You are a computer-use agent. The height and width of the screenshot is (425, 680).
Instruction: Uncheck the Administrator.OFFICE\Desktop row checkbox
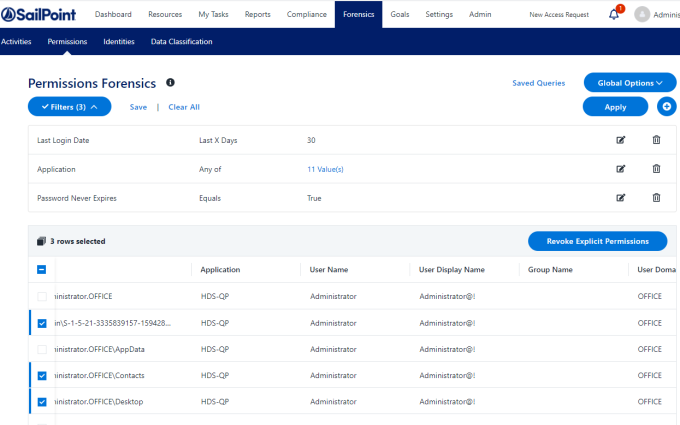point(41,402)
